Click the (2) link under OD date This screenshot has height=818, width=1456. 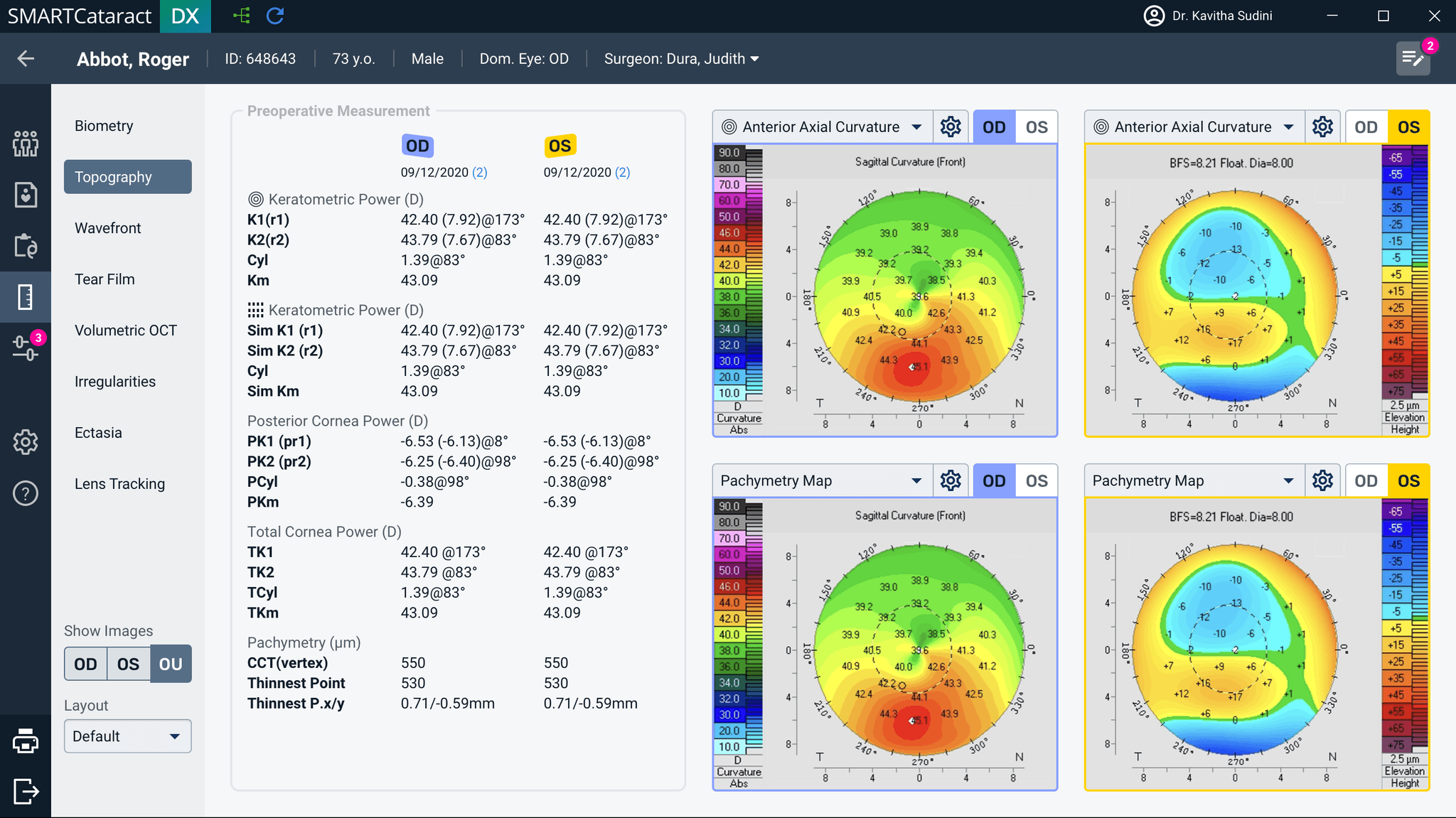(480, 173)
